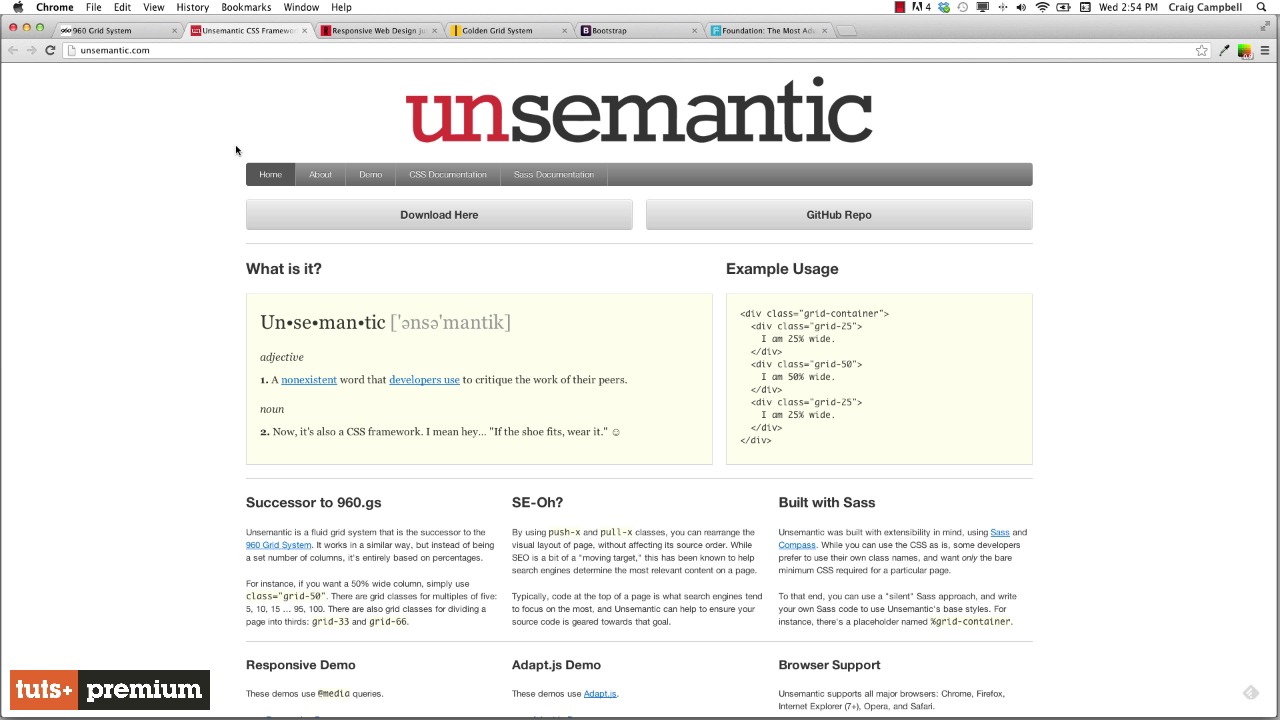Screen dimensions: 1280x720
Task: Open the display mirroring menu bar icon
Action: 982,7
